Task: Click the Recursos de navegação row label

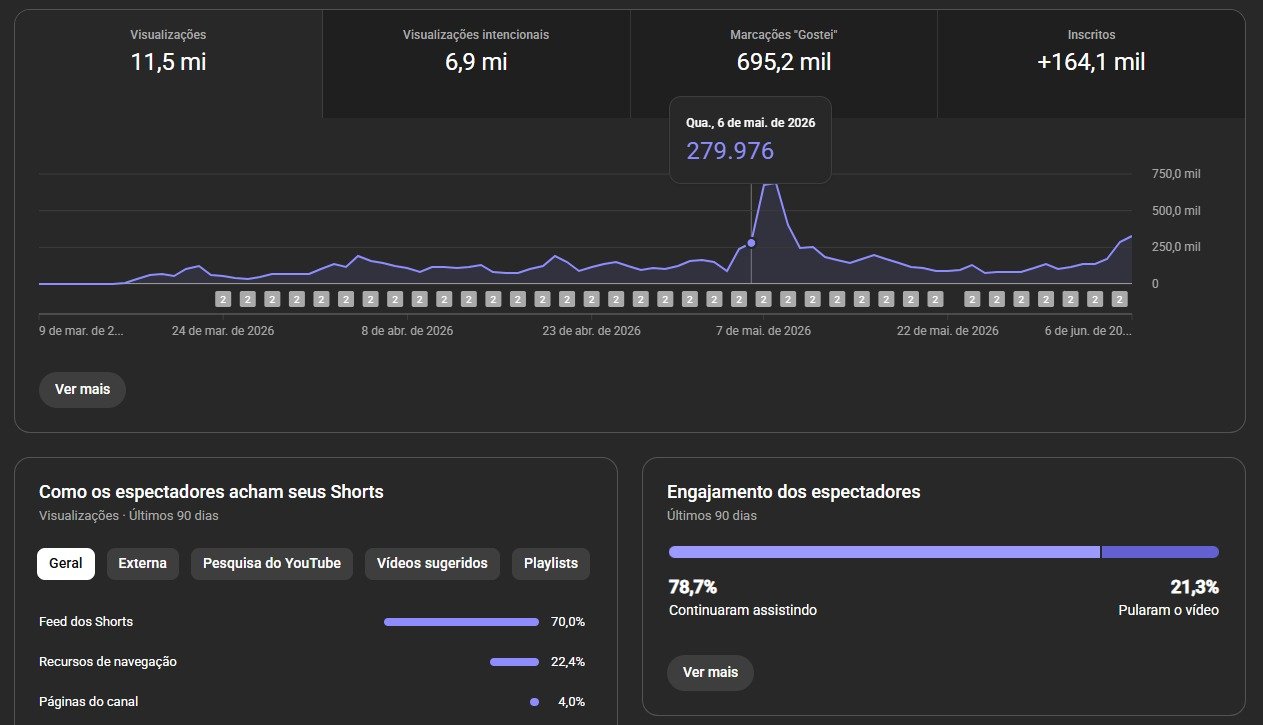Action: click(108, 662)
